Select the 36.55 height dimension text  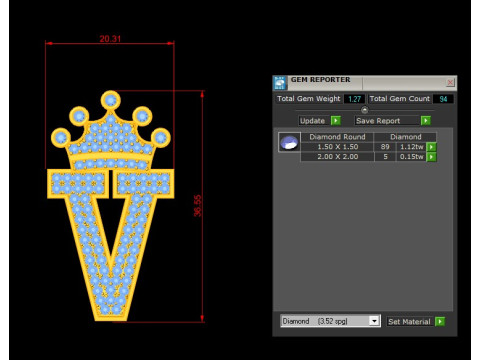(198, 206)
